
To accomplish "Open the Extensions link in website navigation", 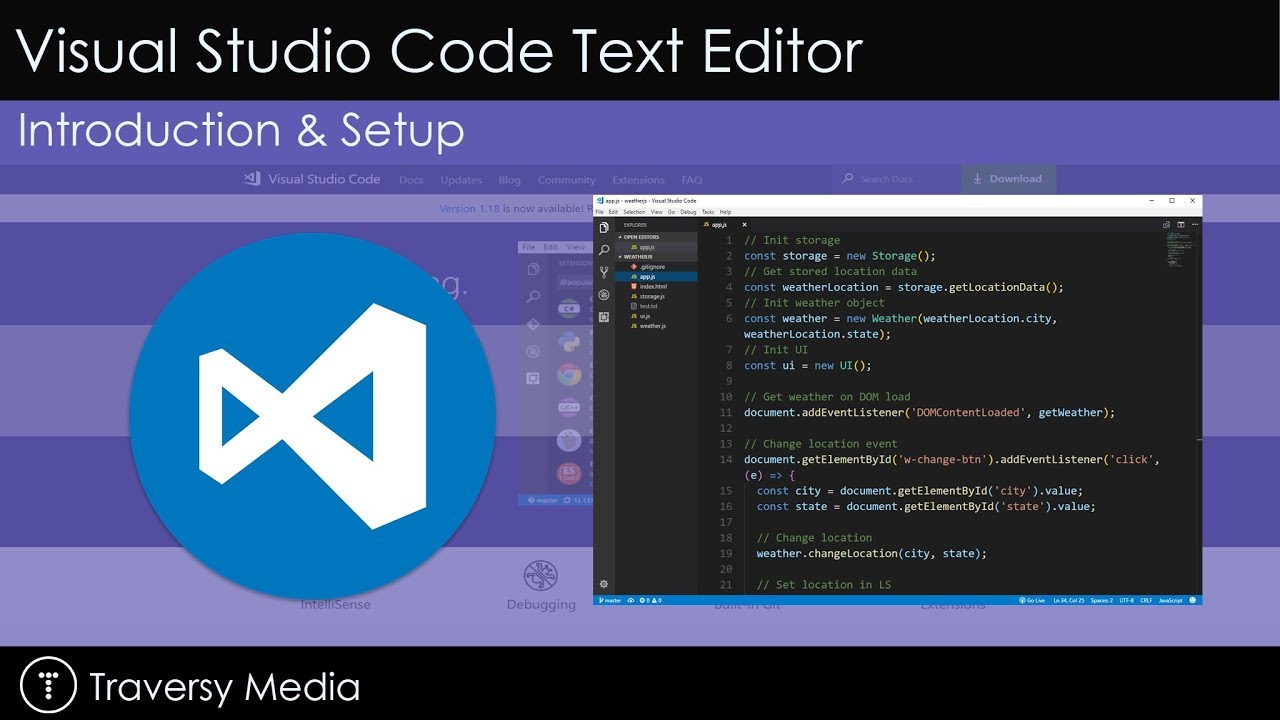I will pos(638,180).
